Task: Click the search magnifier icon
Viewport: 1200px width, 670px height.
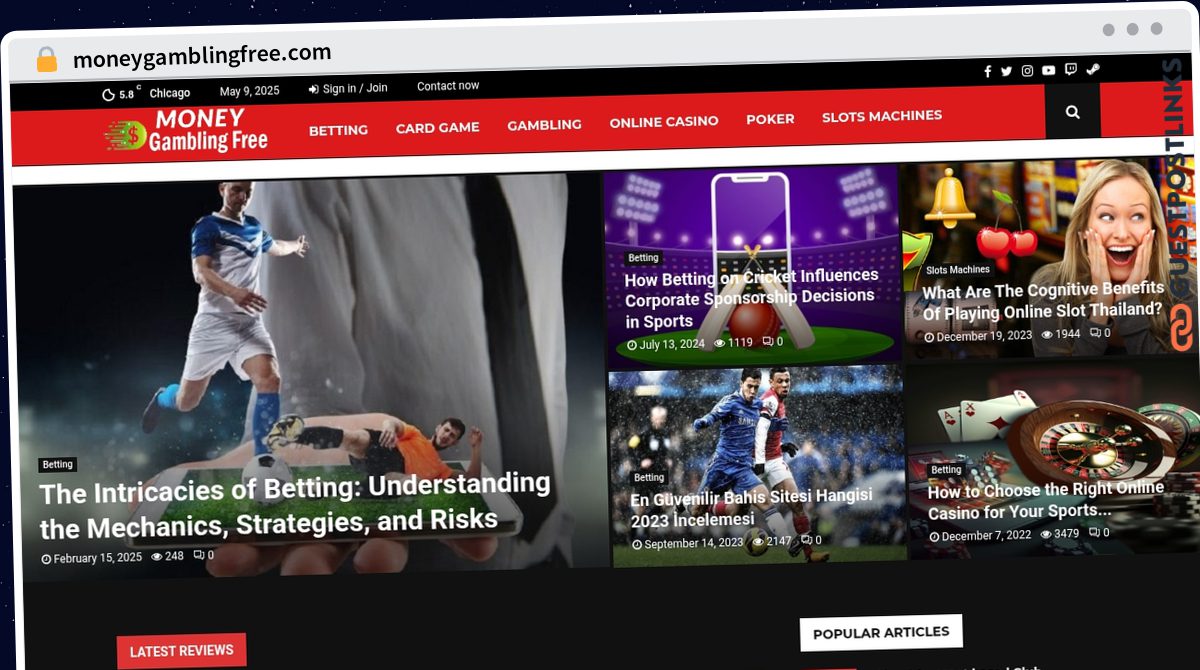Action: tap(1073, 112)
